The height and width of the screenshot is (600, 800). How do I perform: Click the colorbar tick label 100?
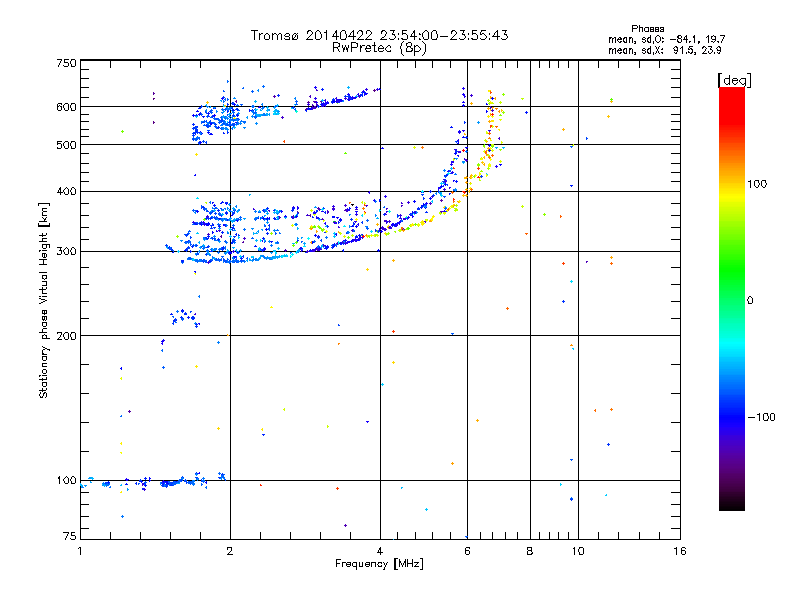tap(757, 184)
